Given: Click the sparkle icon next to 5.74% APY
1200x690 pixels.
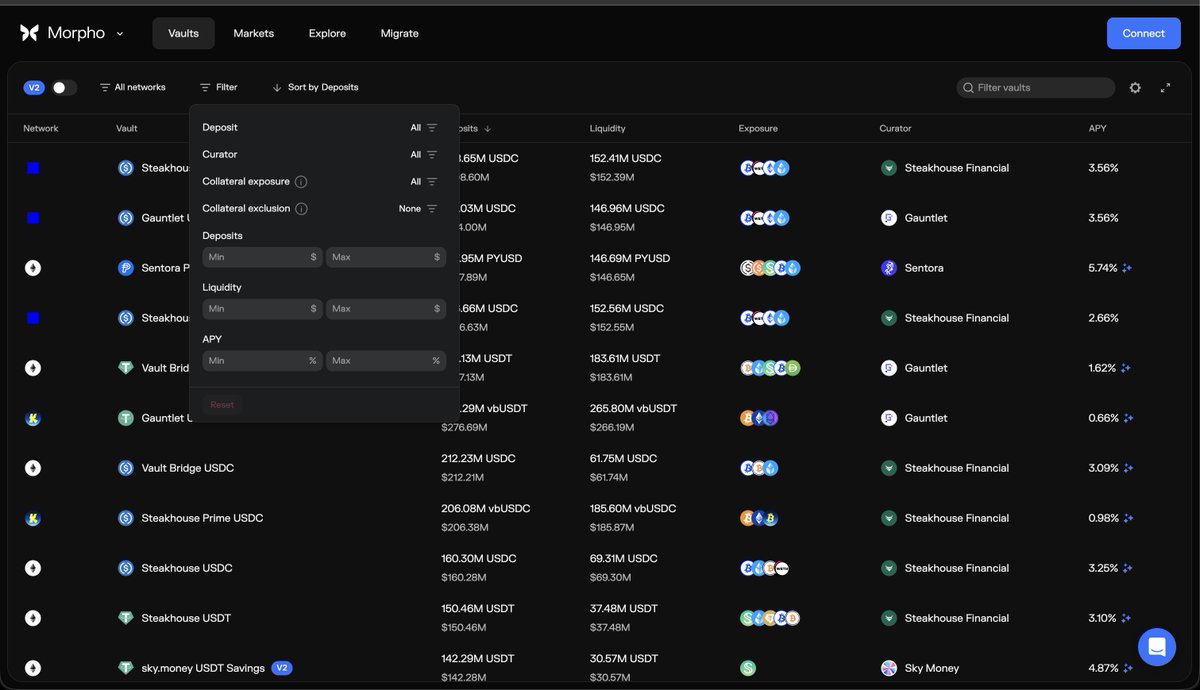Looking at the screenshot, I should click(1127, 268).
